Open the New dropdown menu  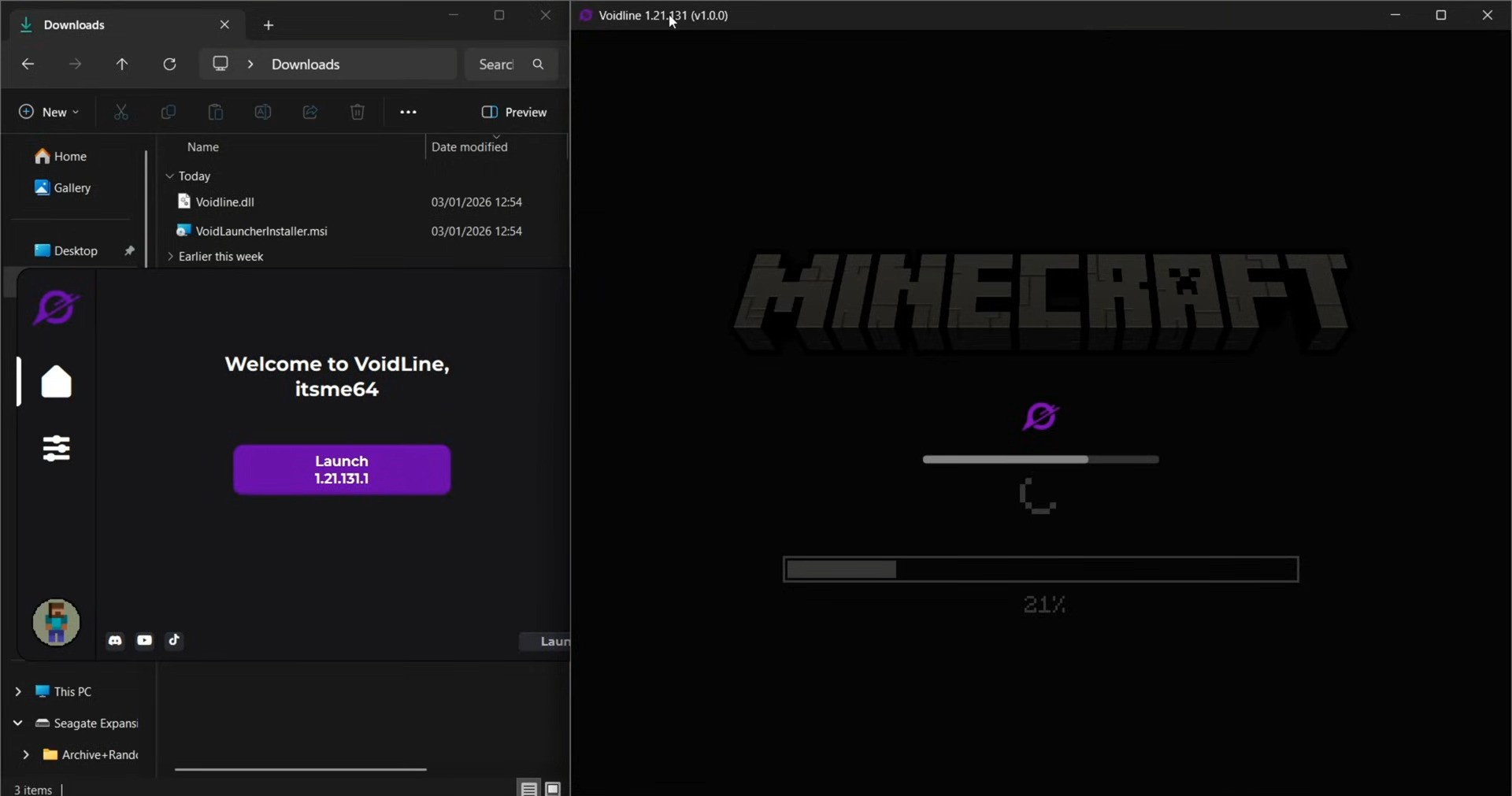[x=49, y=112]
